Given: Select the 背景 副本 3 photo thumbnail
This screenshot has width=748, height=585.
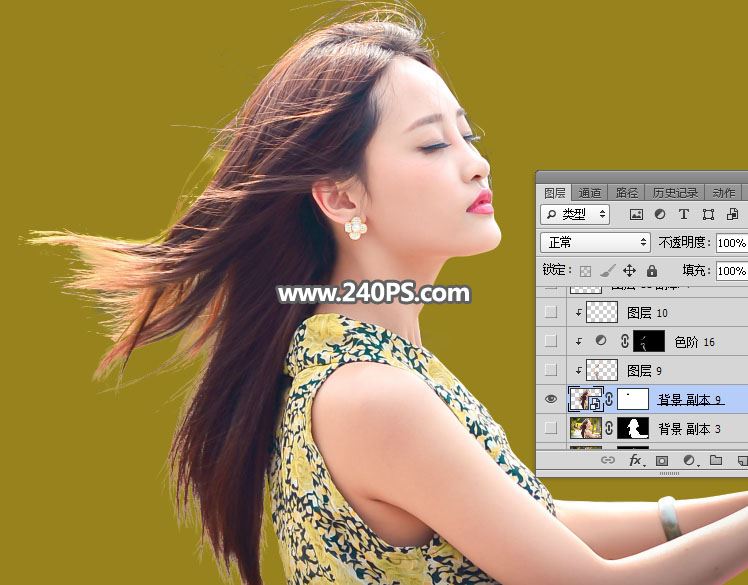Looking at the screenshot, I should pyautogui.click(x=585, y=428).
